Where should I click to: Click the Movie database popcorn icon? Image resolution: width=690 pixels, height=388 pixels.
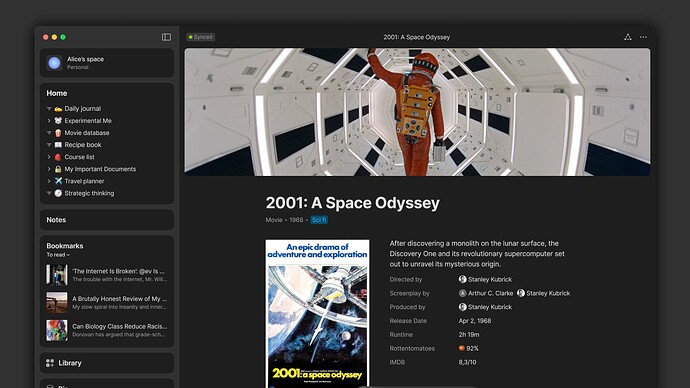[x=58, y=133]
